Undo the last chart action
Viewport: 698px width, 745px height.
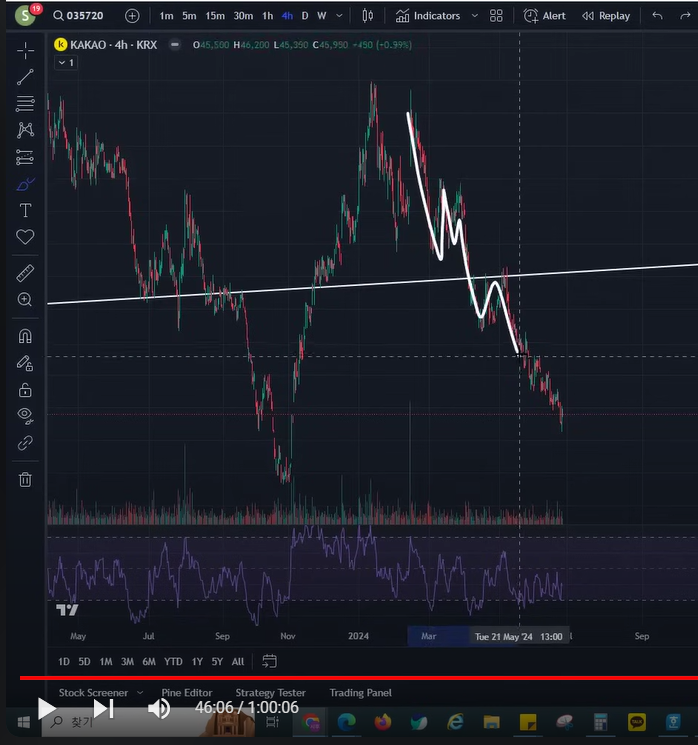pyautogui.click(x=658, y=16)
